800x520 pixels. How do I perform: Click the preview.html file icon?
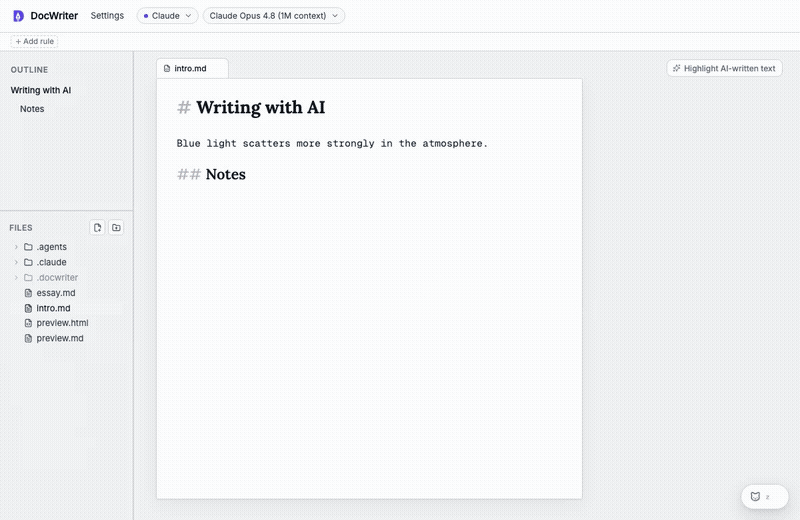(x=29, y=323)
